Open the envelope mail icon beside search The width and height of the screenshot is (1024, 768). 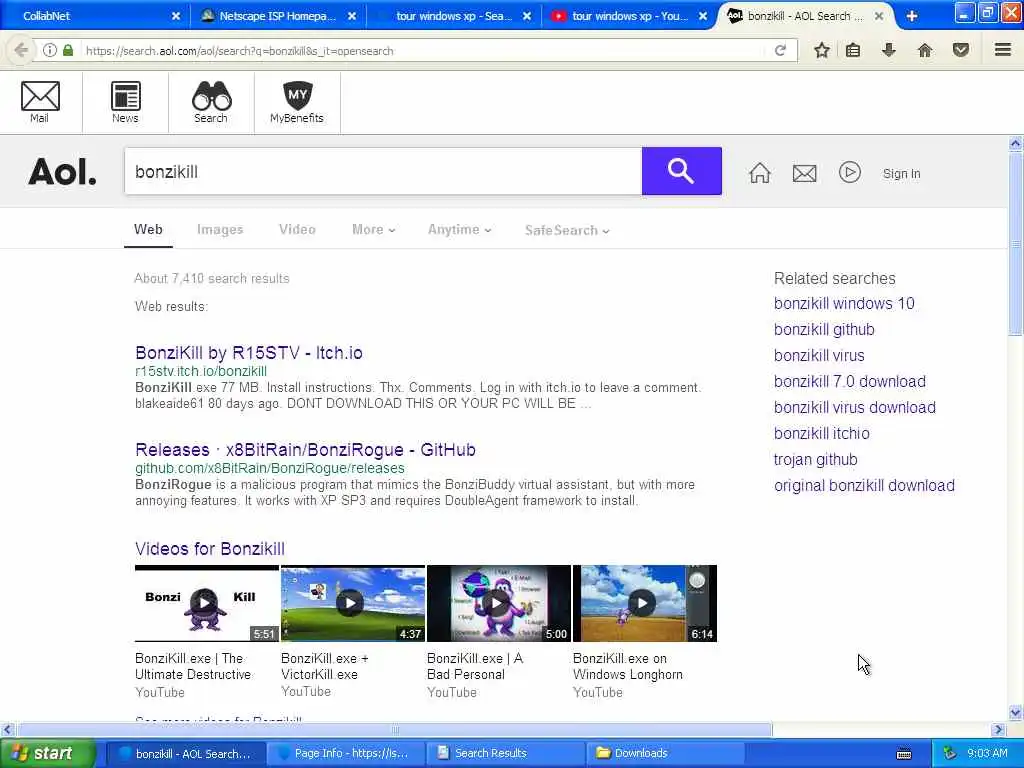tap(805, 174)
